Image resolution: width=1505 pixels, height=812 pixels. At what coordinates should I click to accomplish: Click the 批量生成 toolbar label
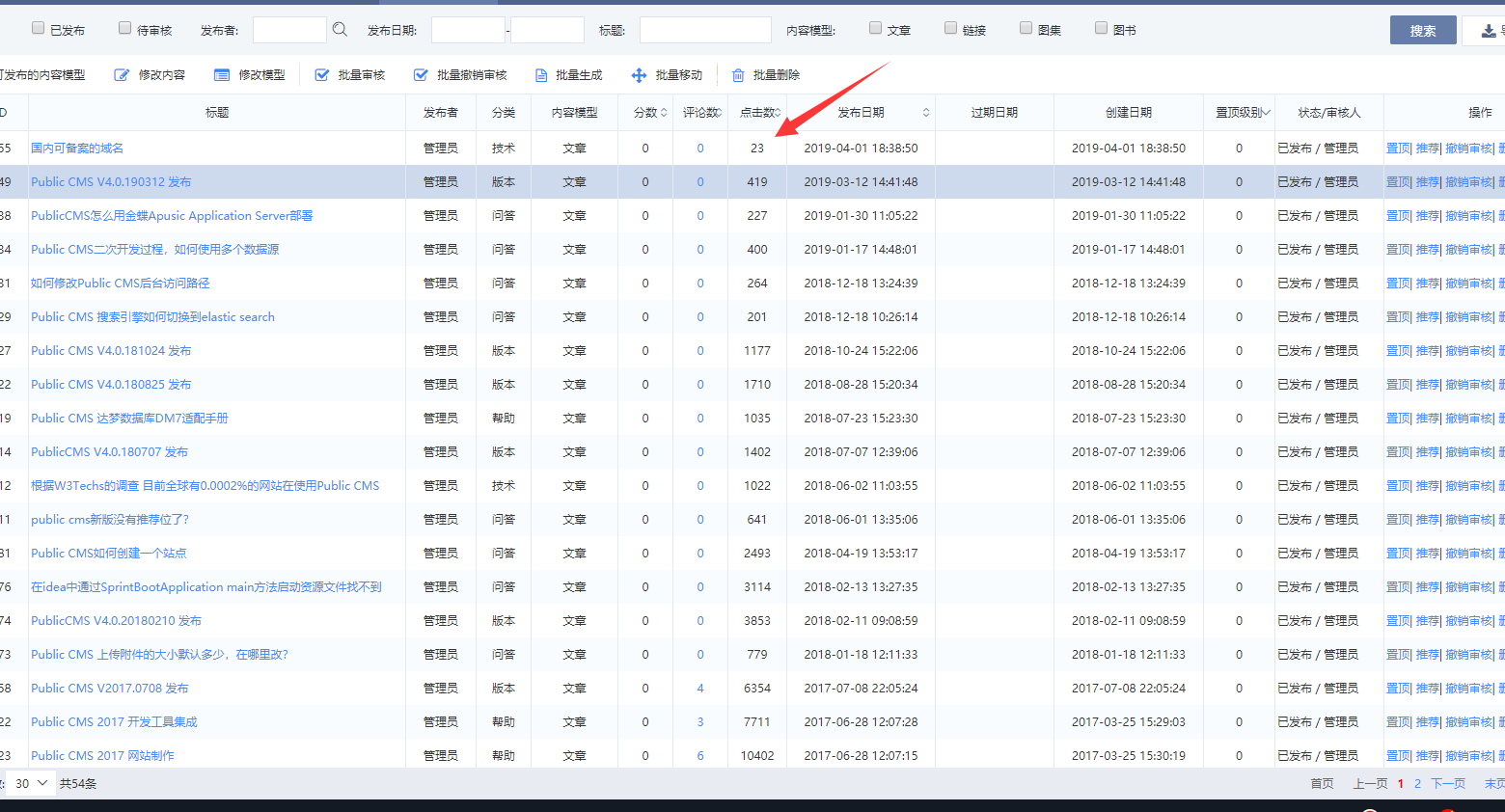579,75
